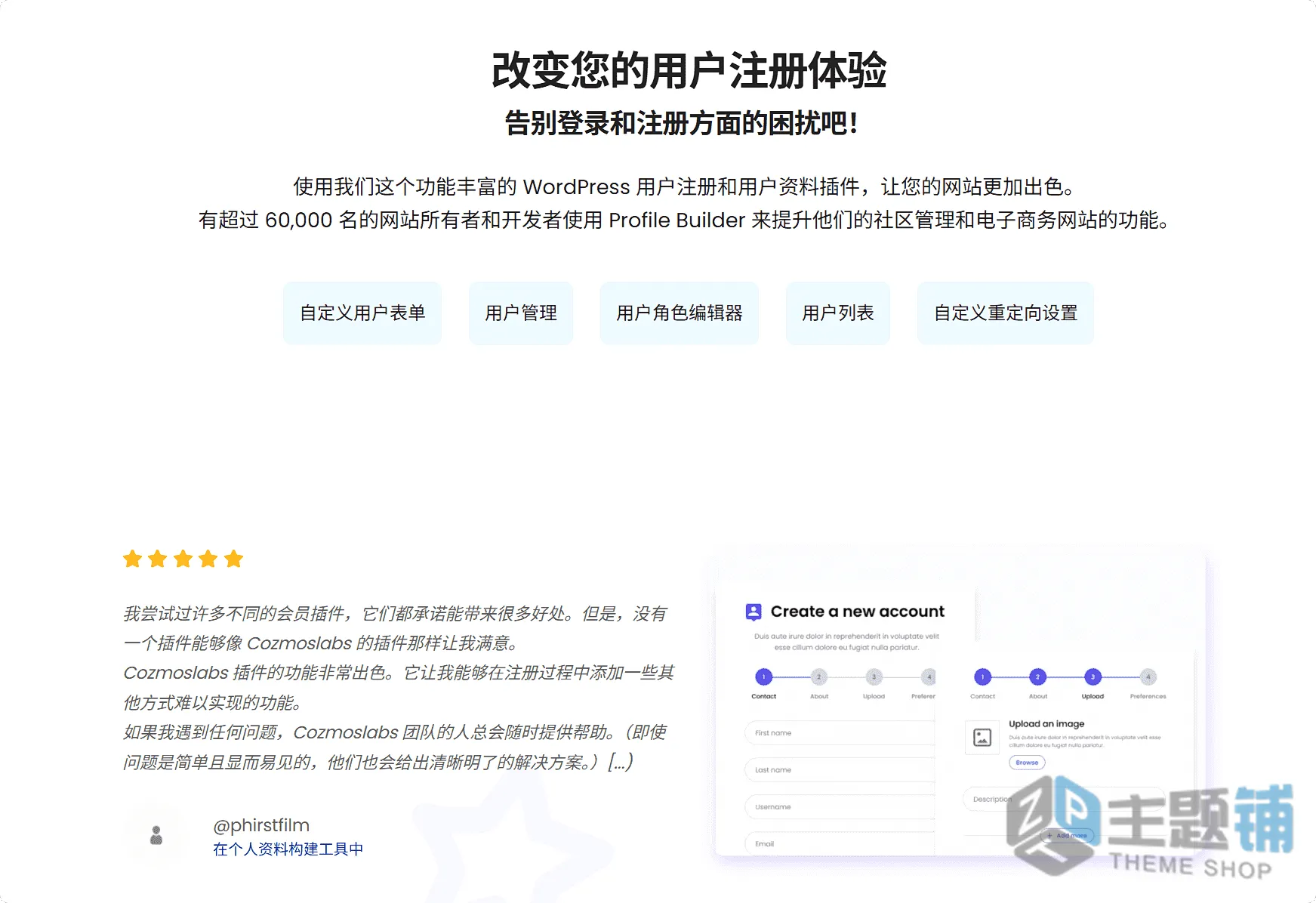Select the Preferences step circle in right form
1316x903 pixels.
point(1148,677)
